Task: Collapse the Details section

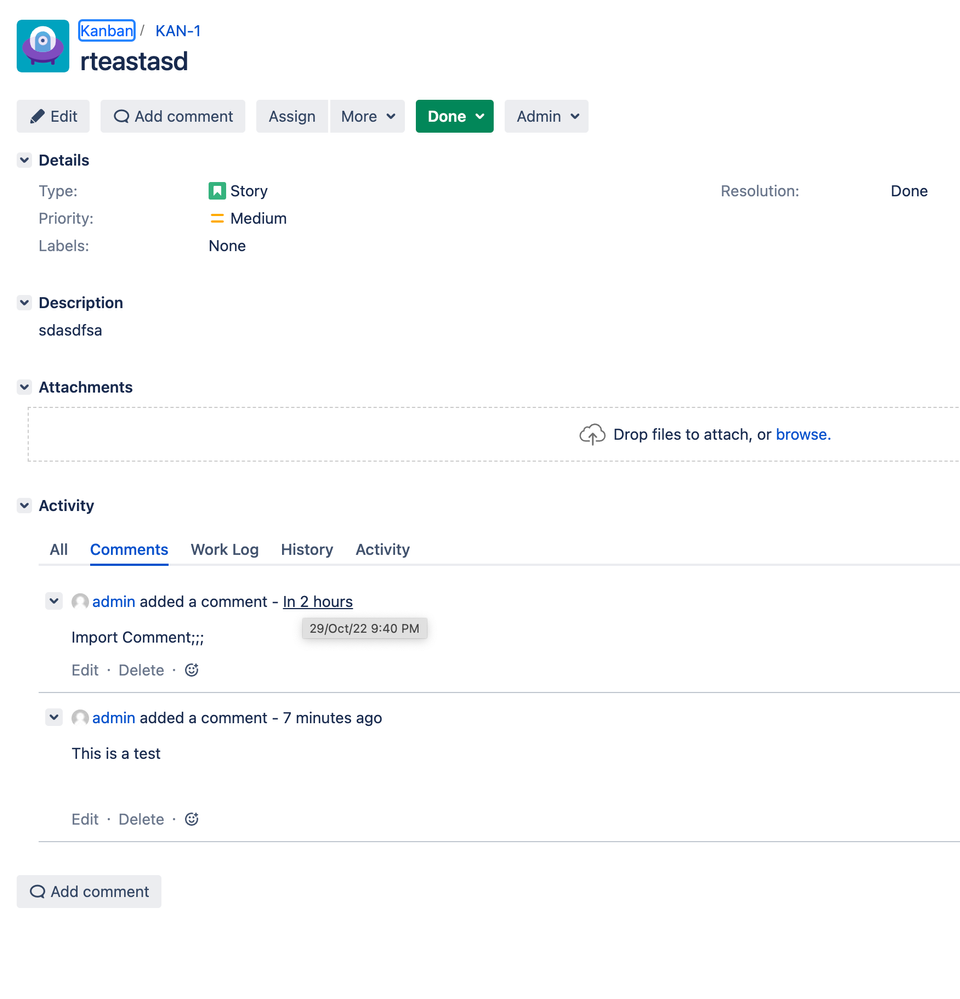Action: (x=23, y=159)
